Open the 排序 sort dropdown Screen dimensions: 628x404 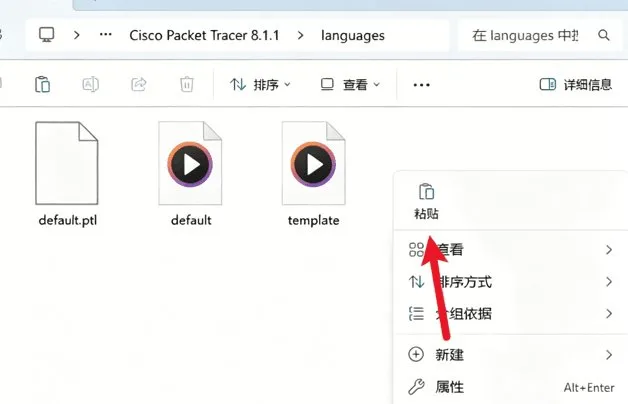pyautogui.click(x=260, y=84)
